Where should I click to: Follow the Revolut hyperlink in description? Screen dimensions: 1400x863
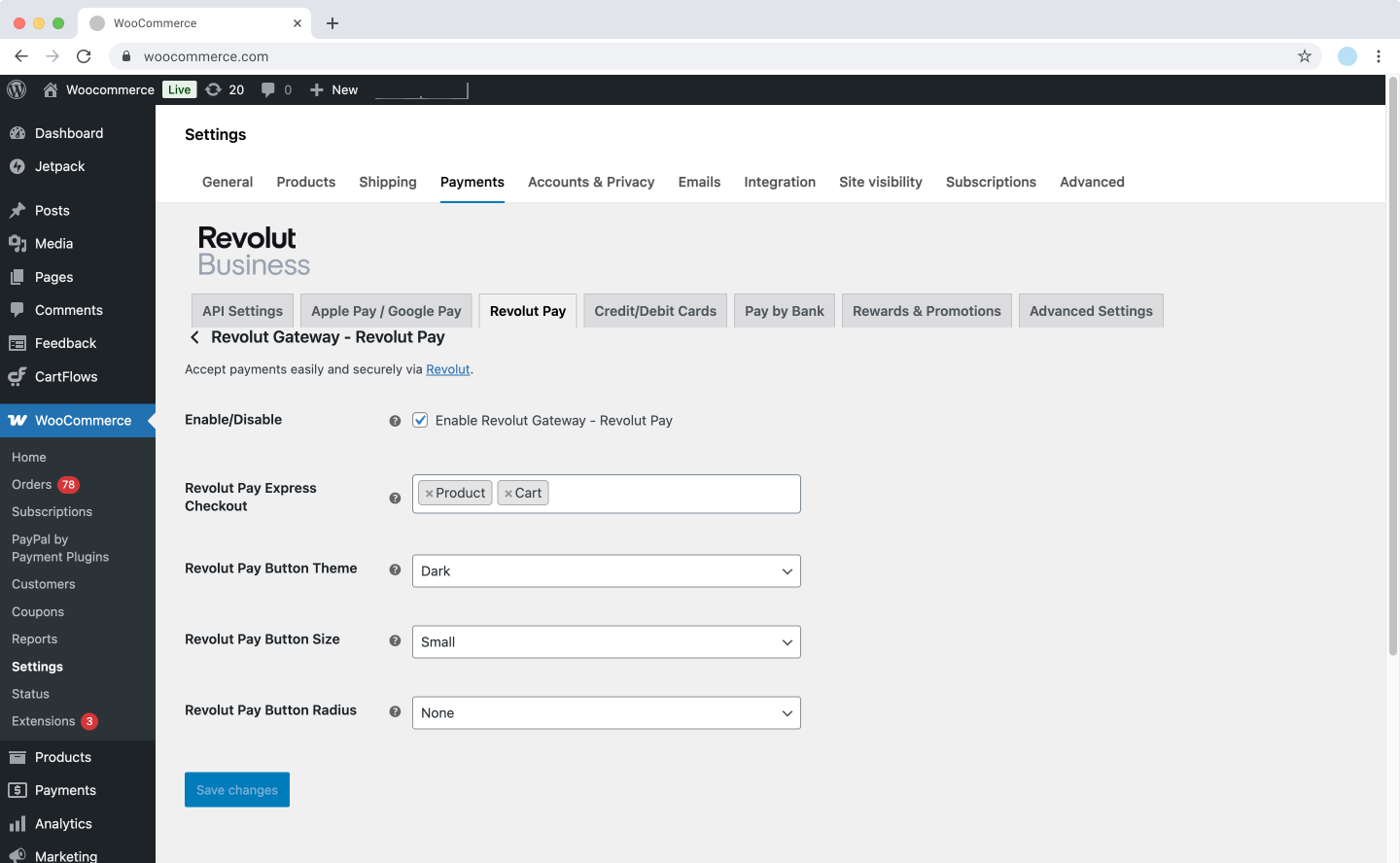point(448,369)
